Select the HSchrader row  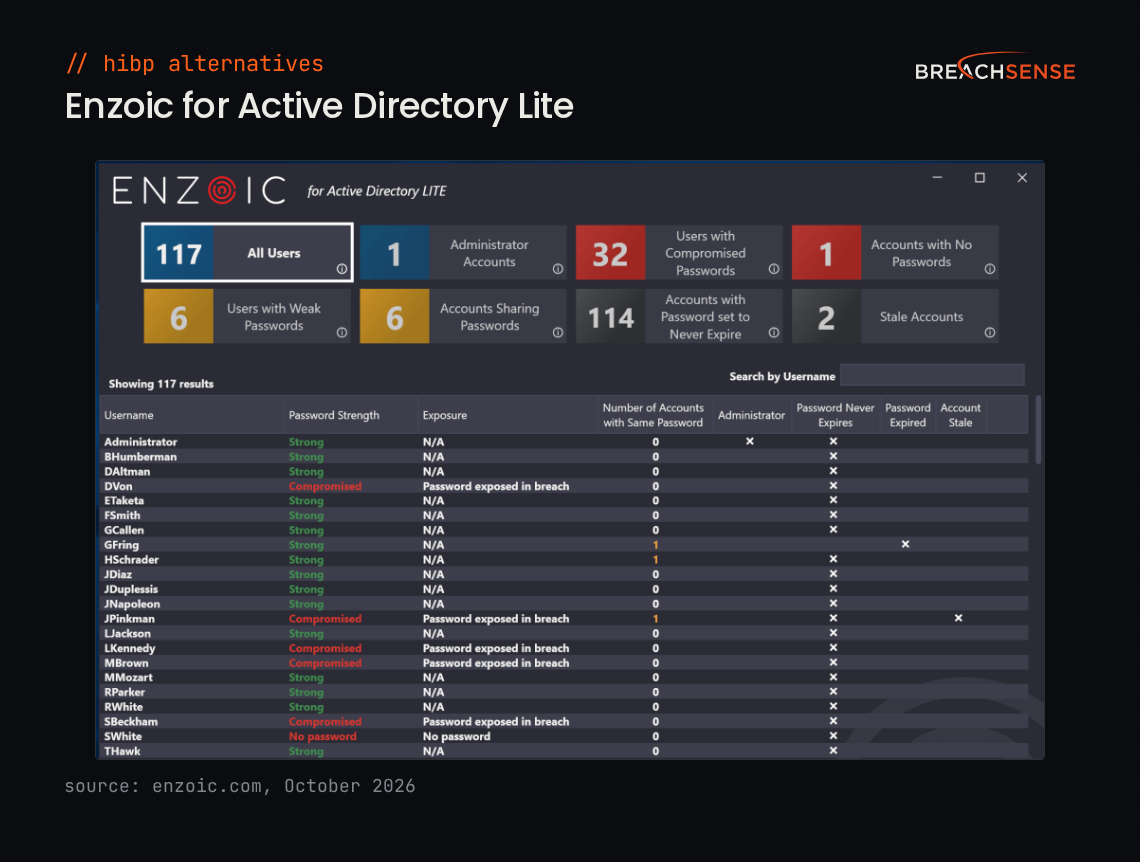[x=563, y=560]
